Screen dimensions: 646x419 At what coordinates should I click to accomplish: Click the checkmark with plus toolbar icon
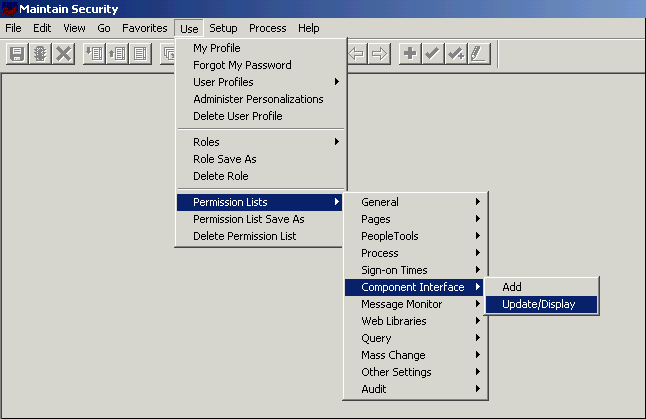coord(456,54)
